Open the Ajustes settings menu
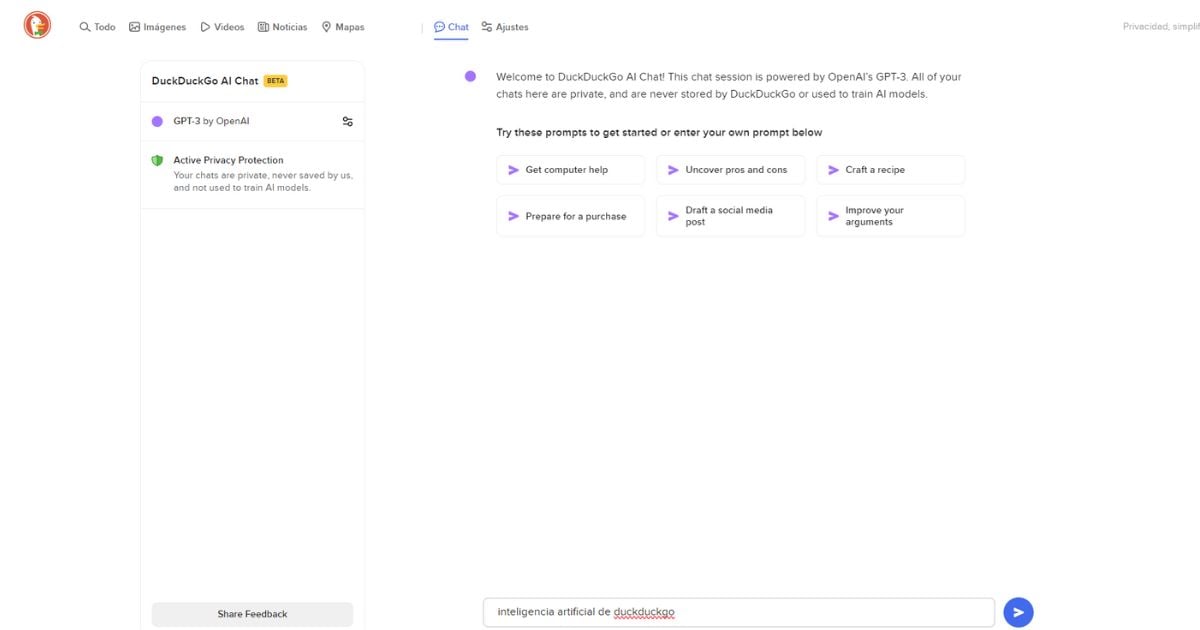1200x630 pixels. (x=504, y=27)
